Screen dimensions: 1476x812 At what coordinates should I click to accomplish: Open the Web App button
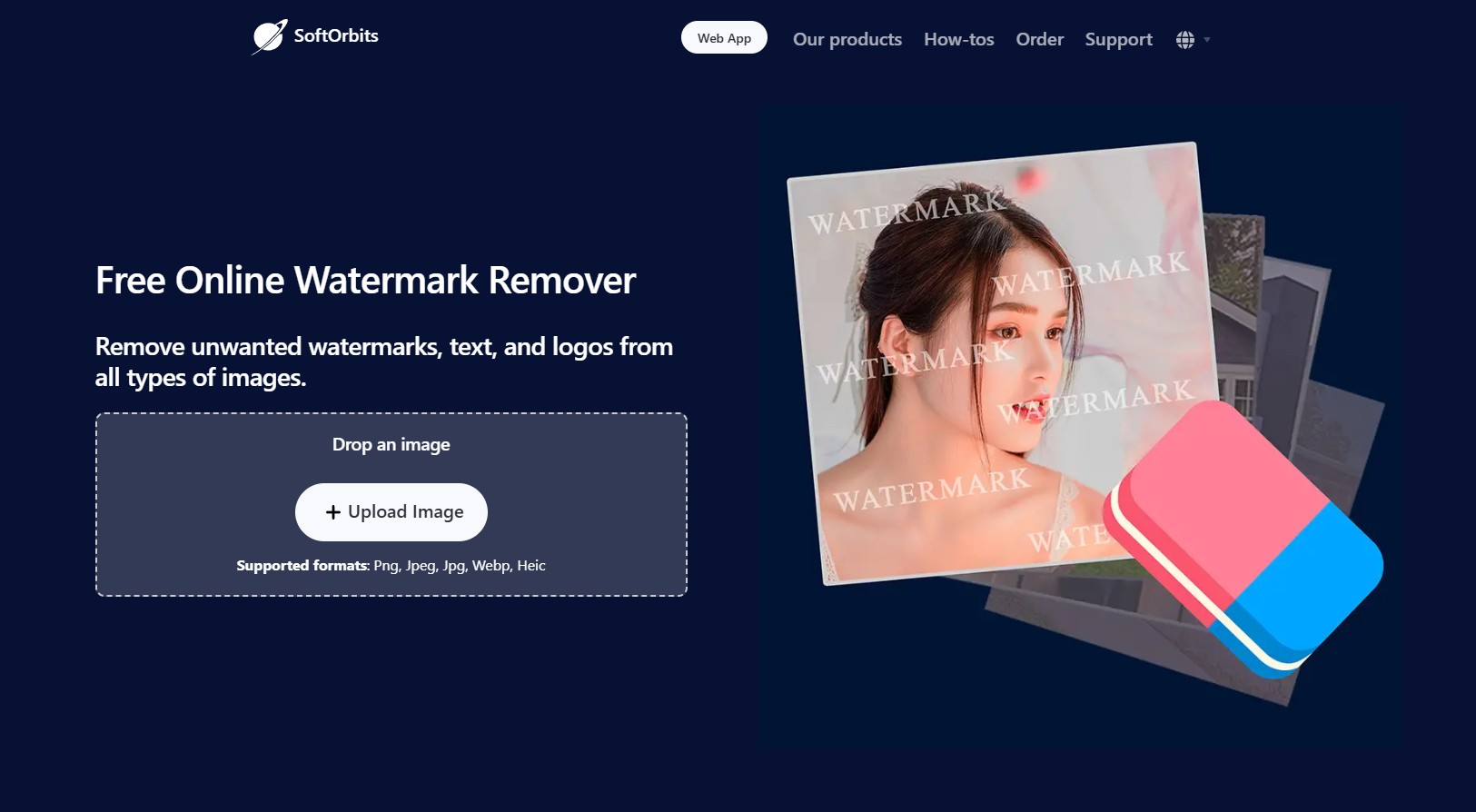[724, 38]
